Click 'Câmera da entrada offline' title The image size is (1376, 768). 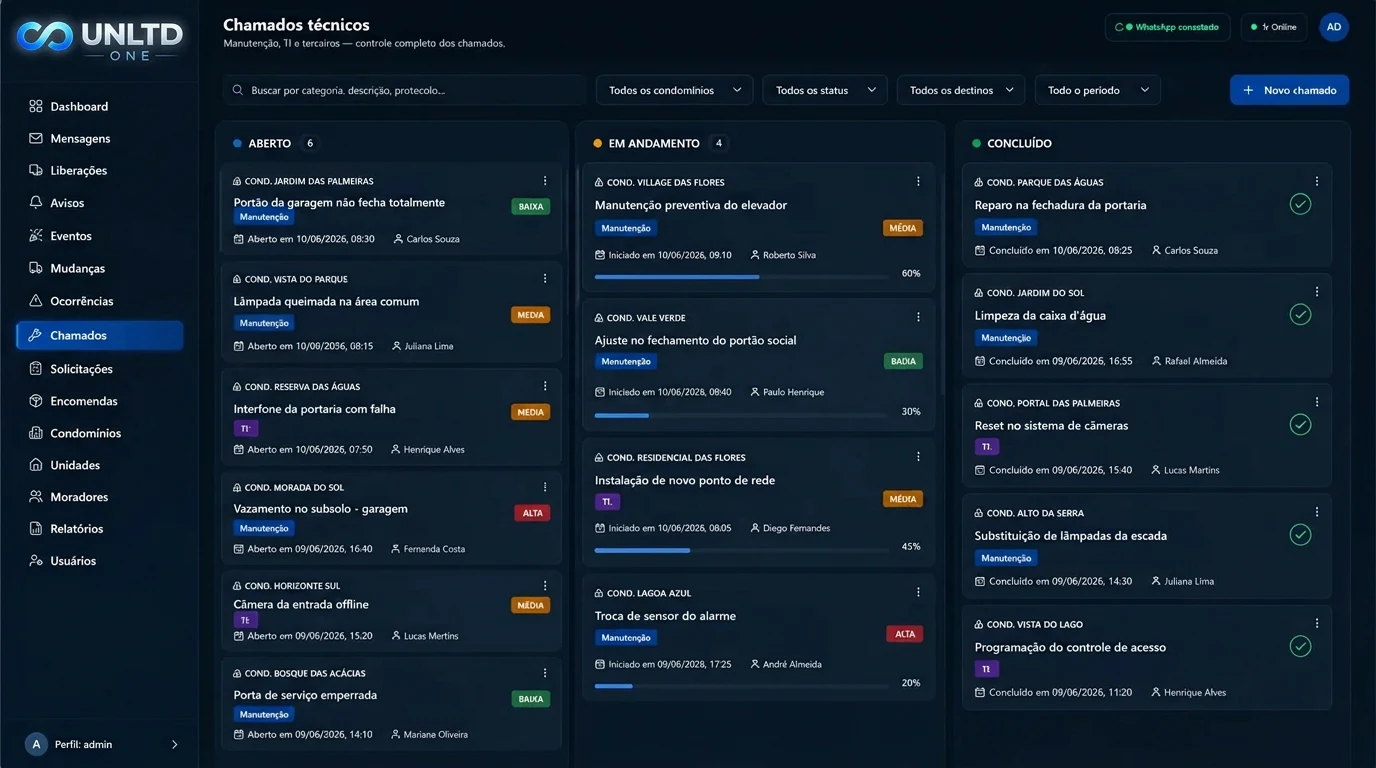(301, 604)
